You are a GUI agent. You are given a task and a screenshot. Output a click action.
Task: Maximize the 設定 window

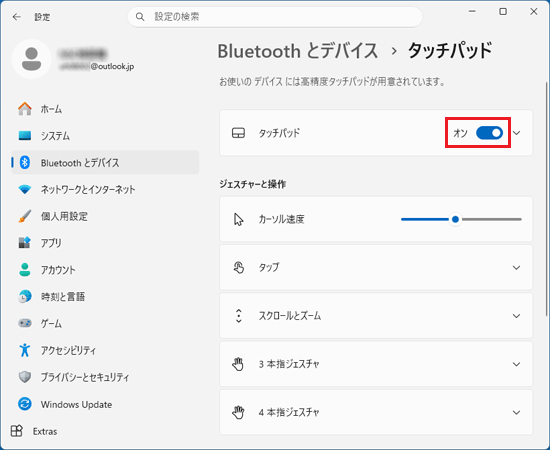503,12
